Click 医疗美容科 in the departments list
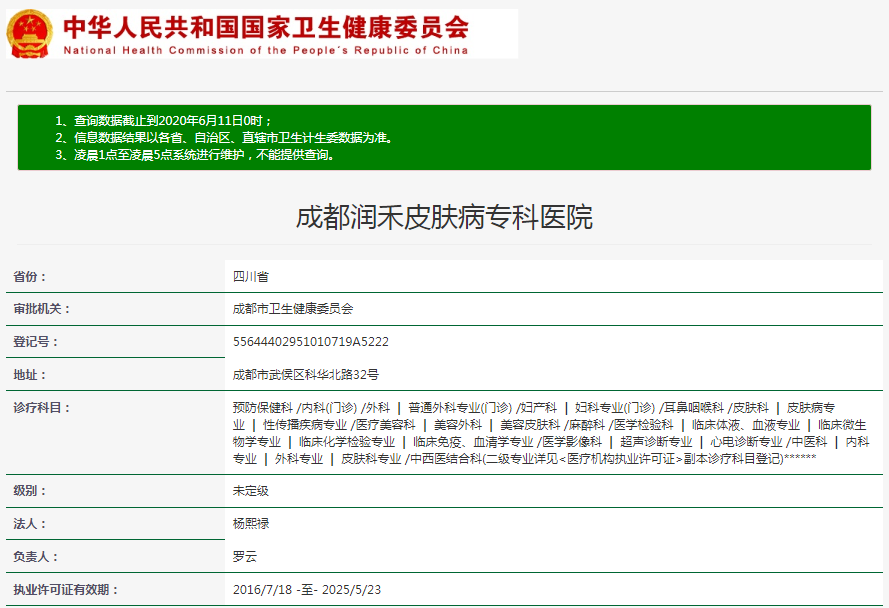Viewport: 889px width, 608px height. (386, 425)
